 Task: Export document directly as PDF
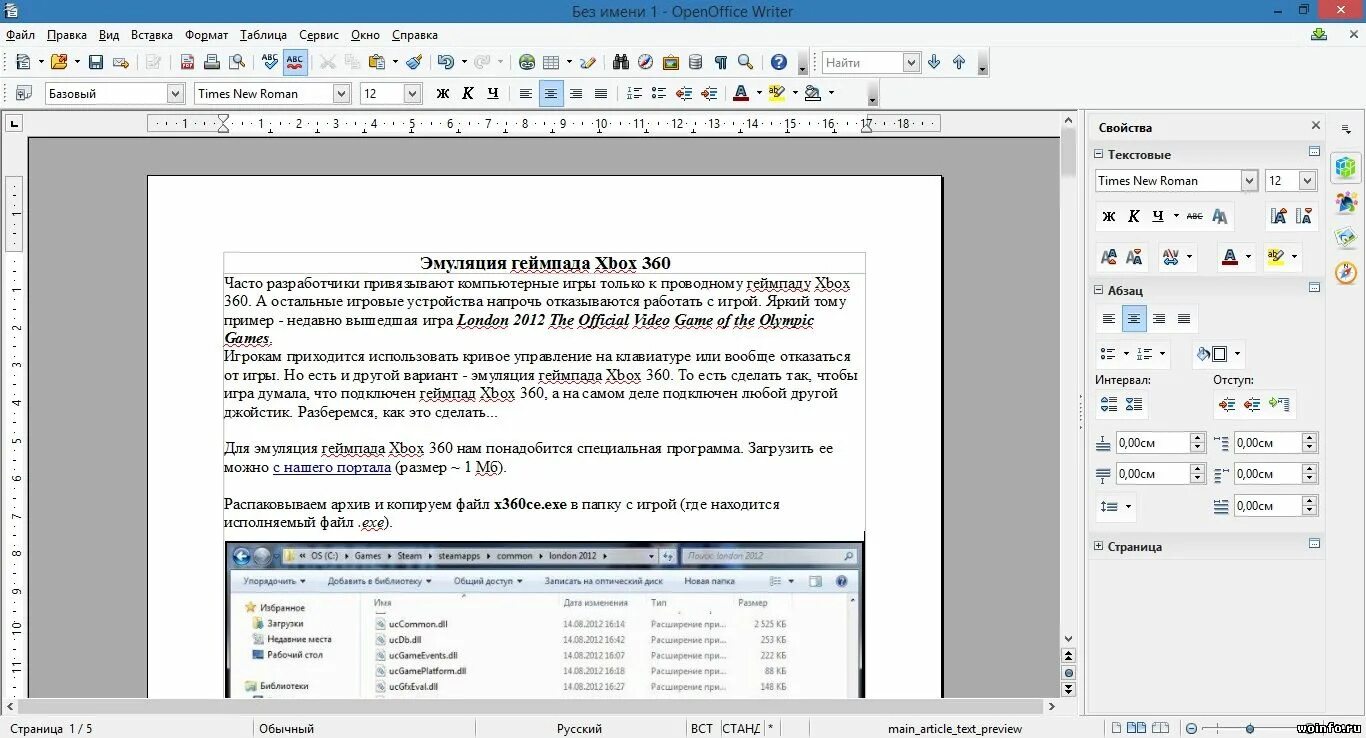(187, 62)
